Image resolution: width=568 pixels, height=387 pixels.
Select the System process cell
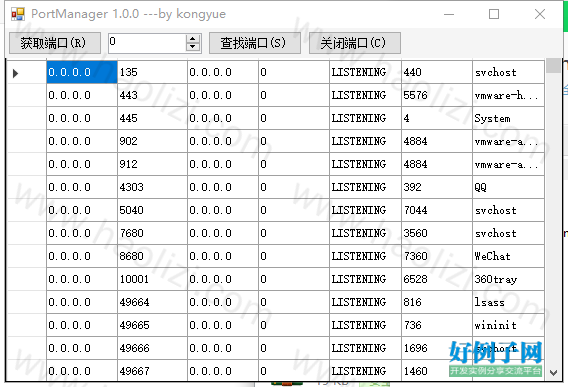(x=508, y=118)
